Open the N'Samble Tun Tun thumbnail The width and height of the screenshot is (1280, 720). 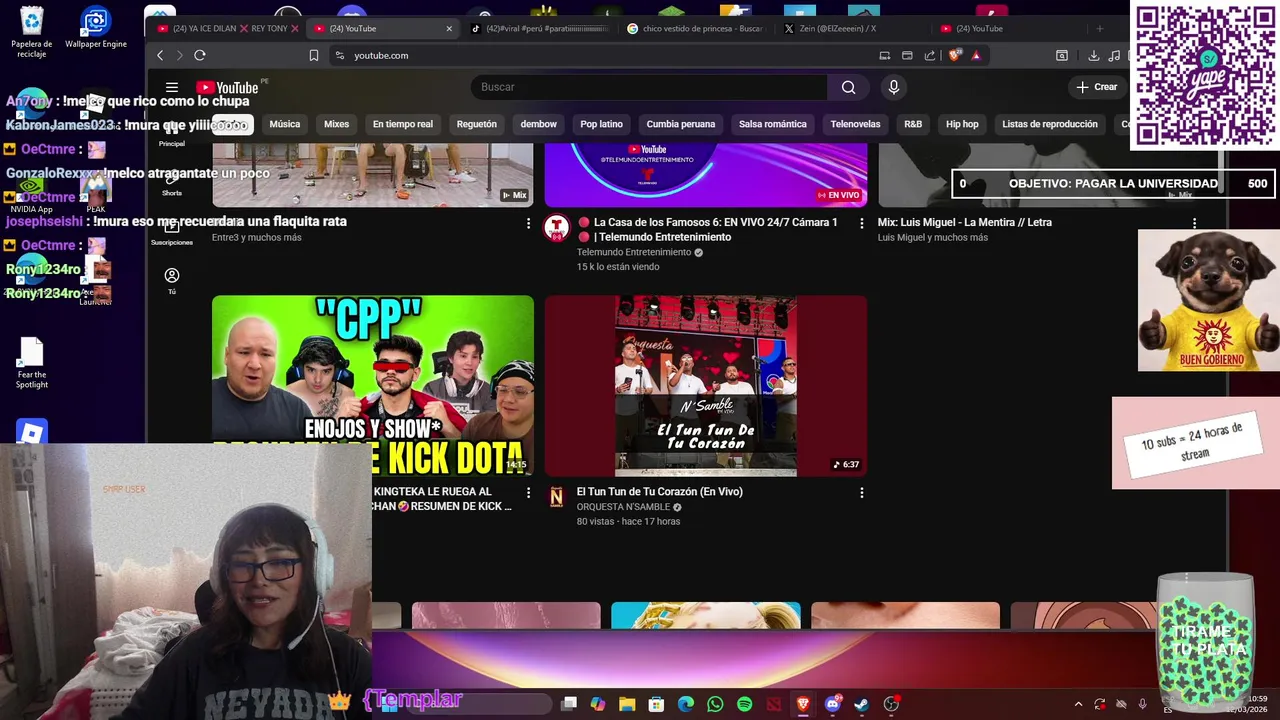point(706,385)
